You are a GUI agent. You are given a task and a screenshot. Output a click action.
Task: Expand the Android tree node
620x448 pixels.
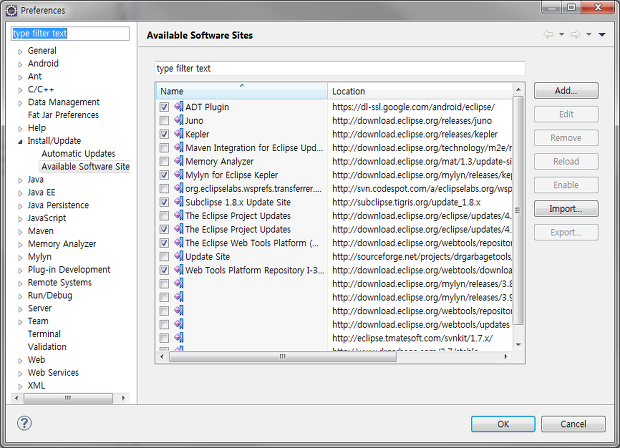(x=20, y=64)
